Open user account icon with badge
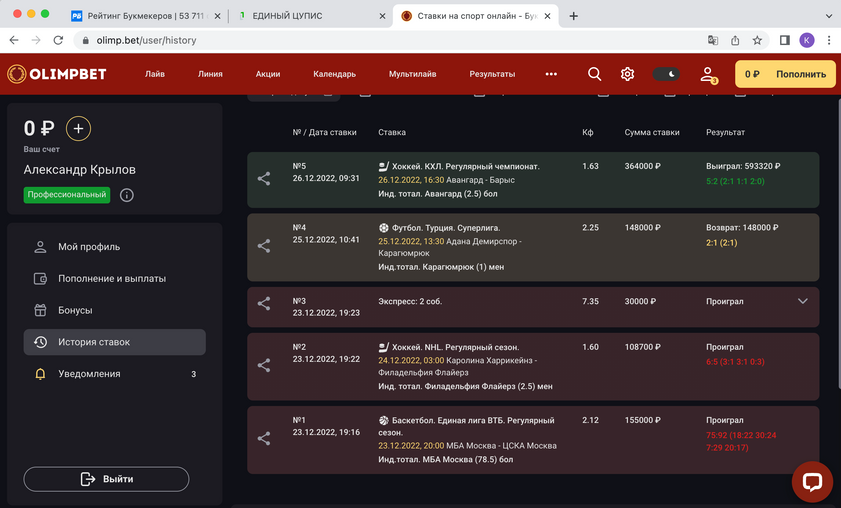Viewport: 841px width, 508px height. click(709, 75)
